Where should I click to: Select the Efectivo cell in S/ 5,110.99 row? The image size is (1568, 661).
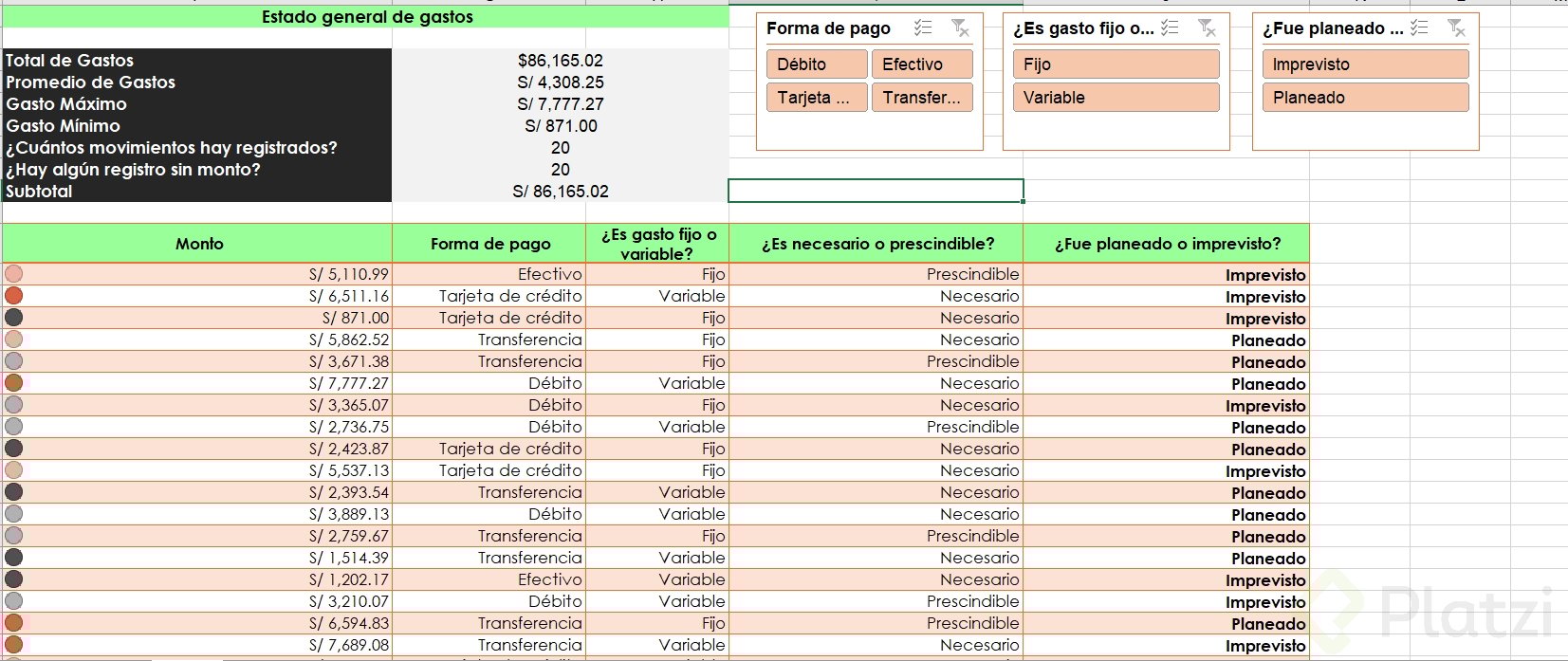coord(489,274)
